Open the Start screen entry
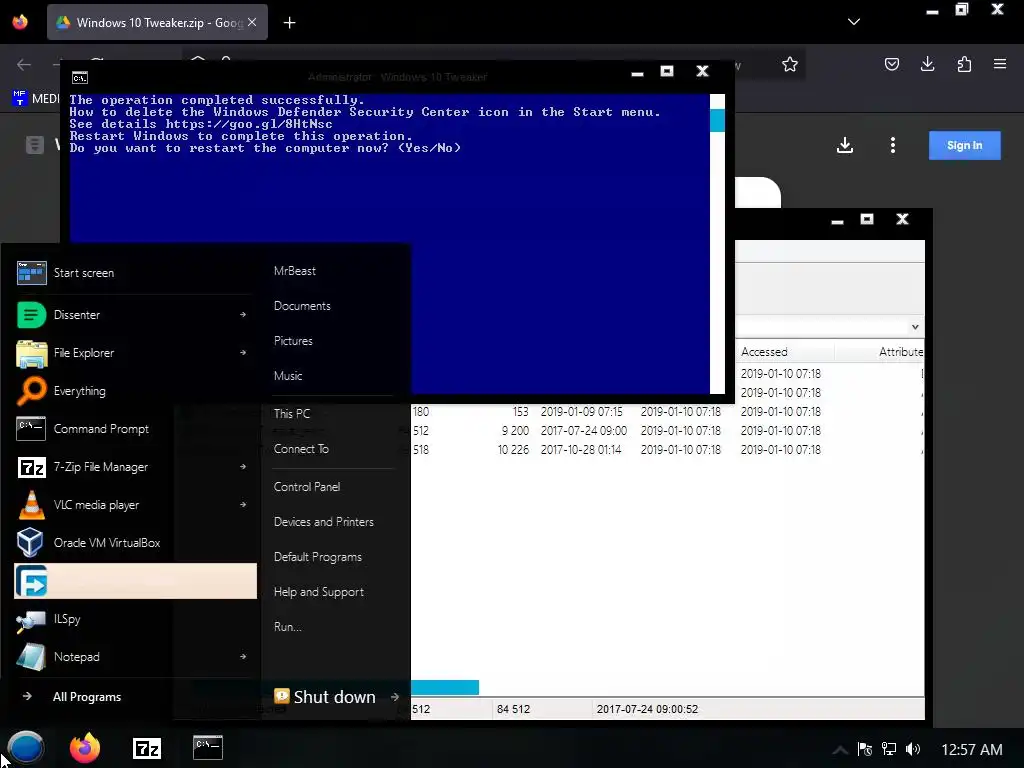Viewport: 1024px width, 768px height. (135, 273)
